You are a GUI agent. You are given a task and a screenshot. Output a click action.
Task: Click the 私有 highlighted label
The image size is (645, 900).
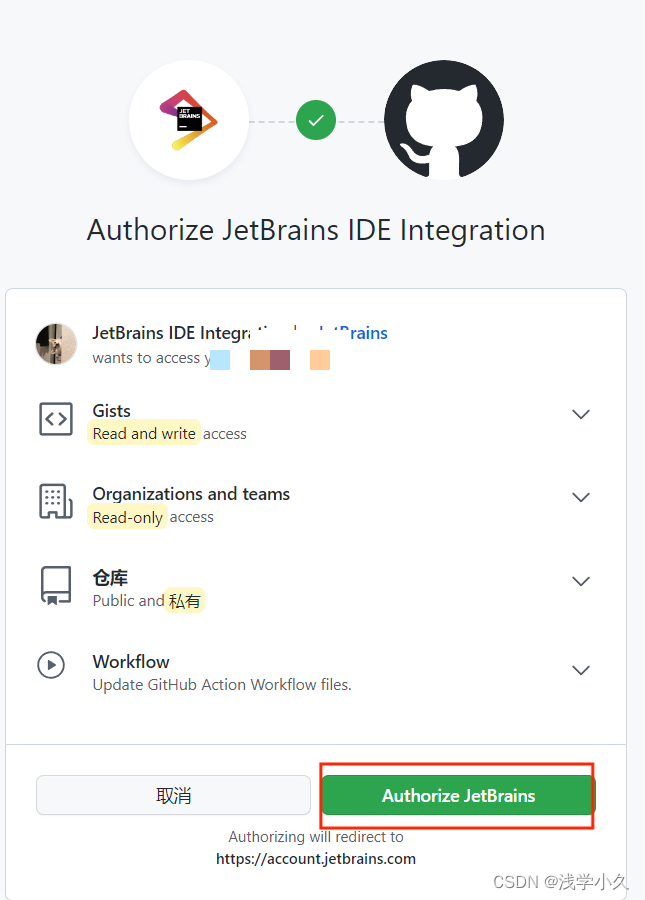pos(184,601)
